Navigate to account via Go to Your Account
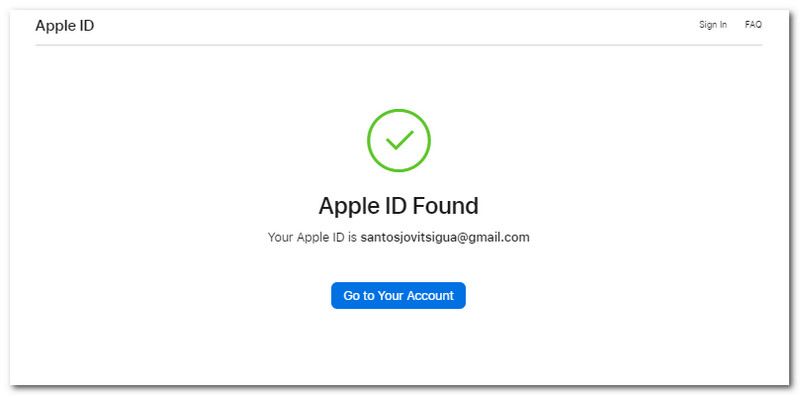This screenshot has height=396, width=800. pos(398,295)
